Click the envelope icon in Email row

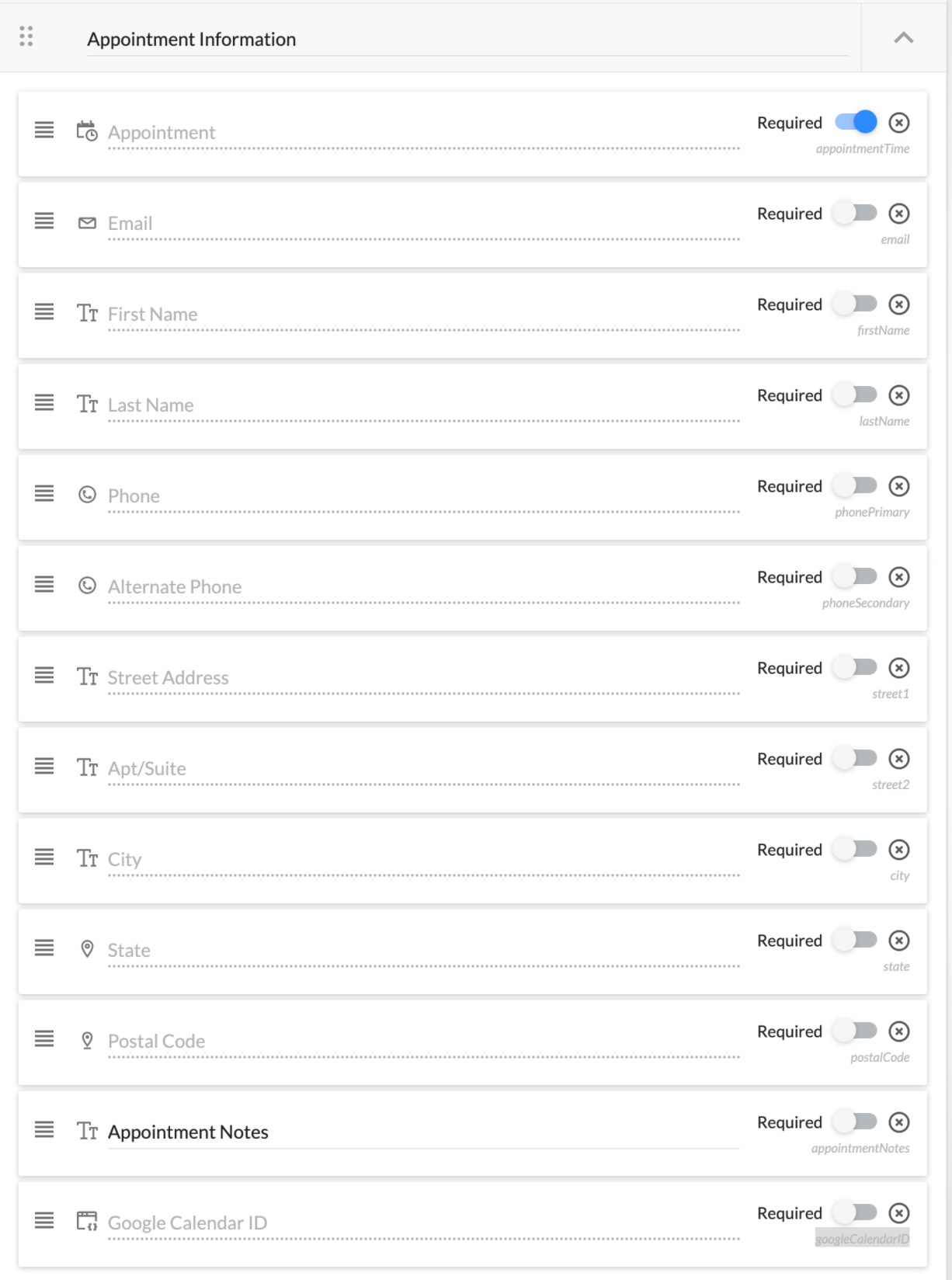[87, 223]
